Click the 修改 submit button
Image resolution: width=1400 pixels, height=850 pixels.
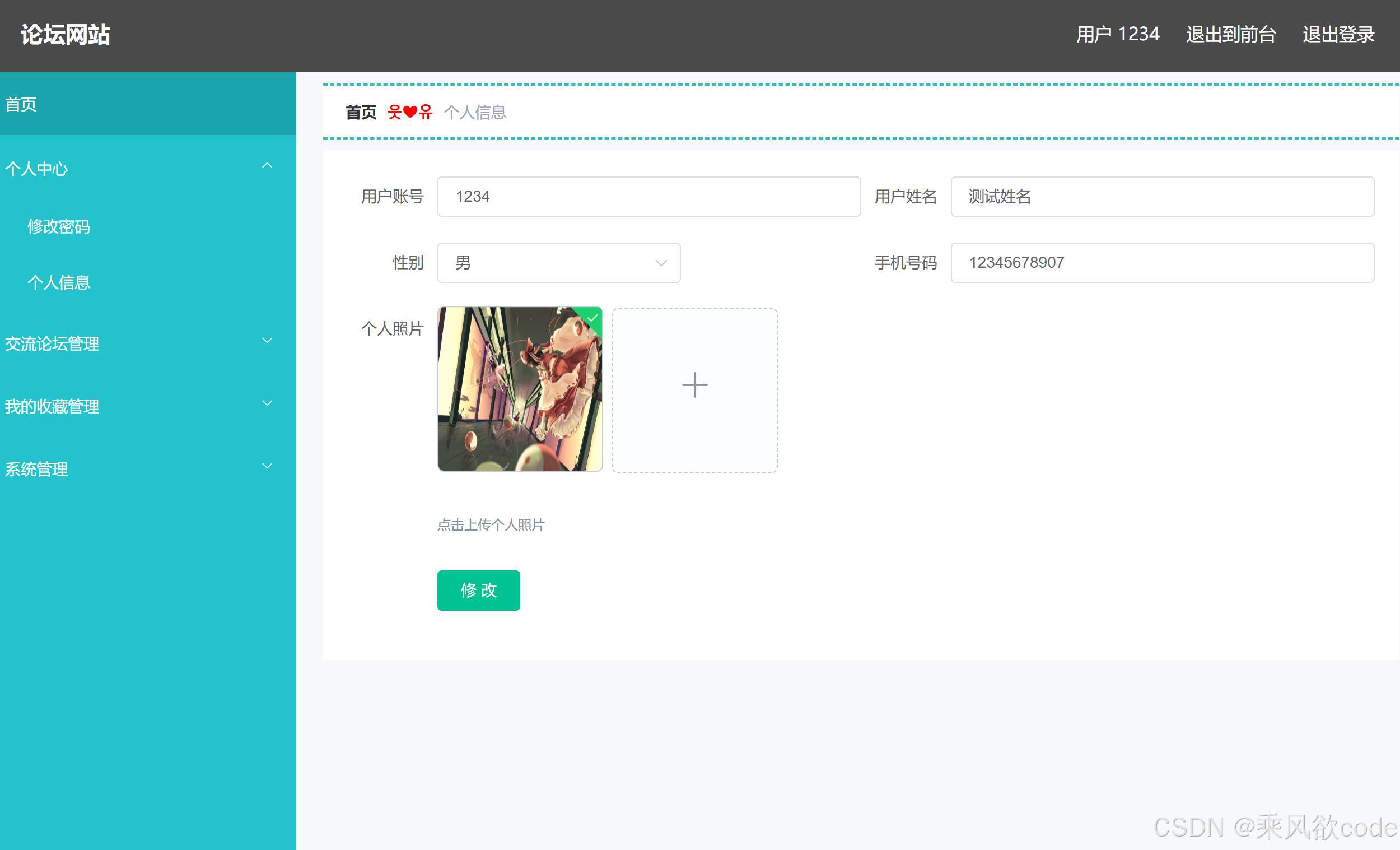pyautogui.click(x=478, y=590)
